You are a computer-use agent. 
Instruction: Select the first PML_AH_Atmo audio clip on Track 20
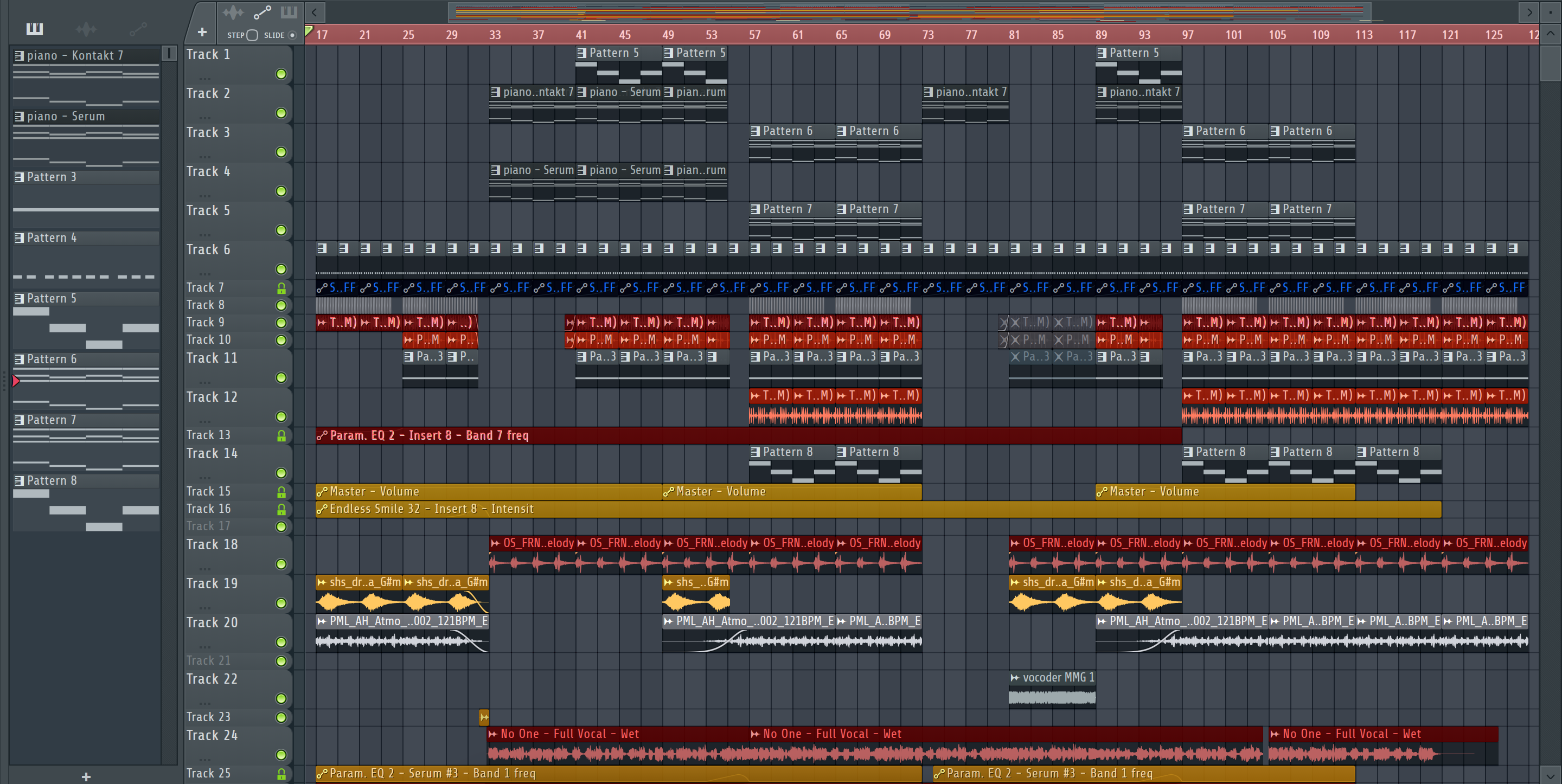[402, 633]
